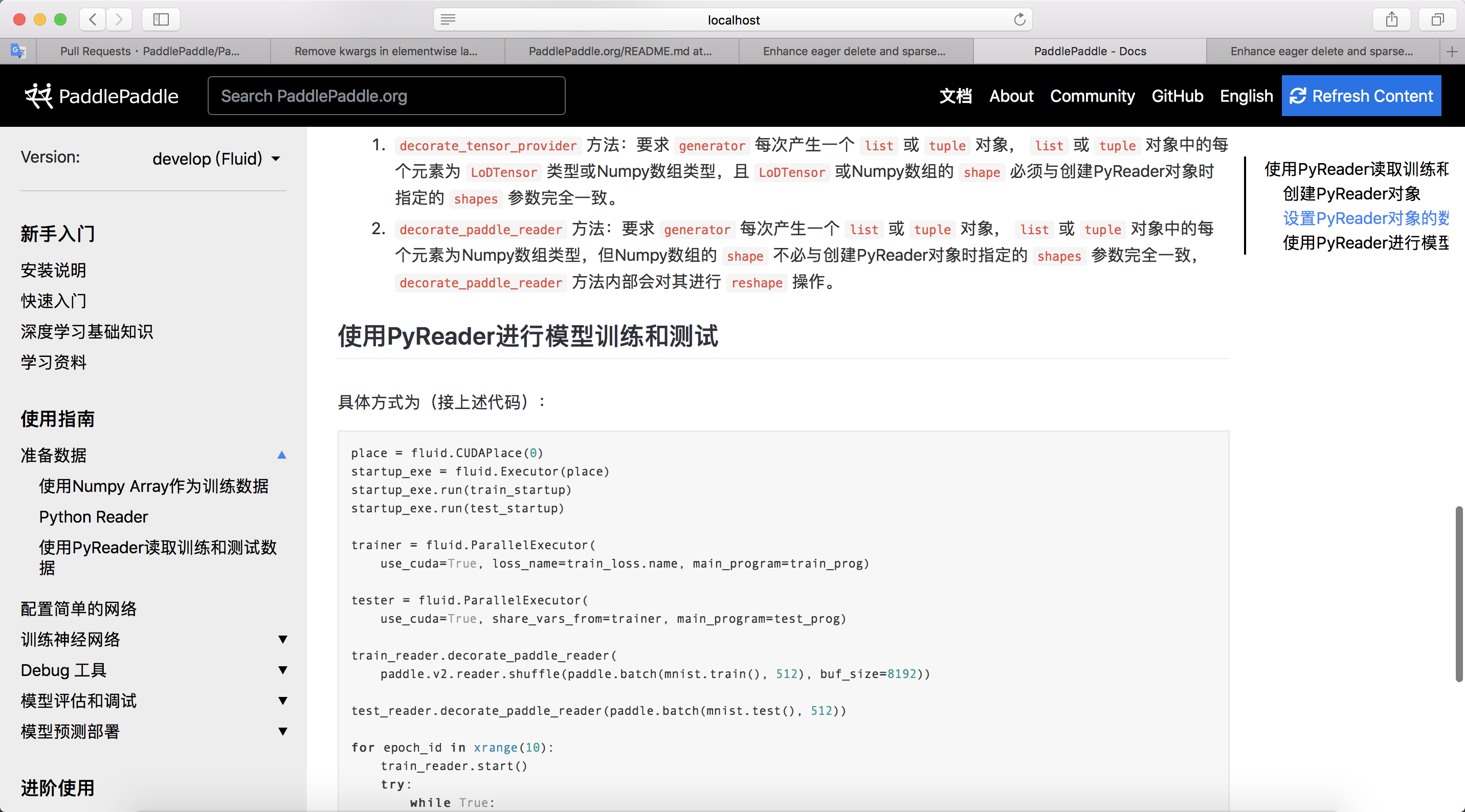Click heading 使用PyReader进行模型训练和测试
The width and height of the screenshot is (1465, 812).
(528, 335)
